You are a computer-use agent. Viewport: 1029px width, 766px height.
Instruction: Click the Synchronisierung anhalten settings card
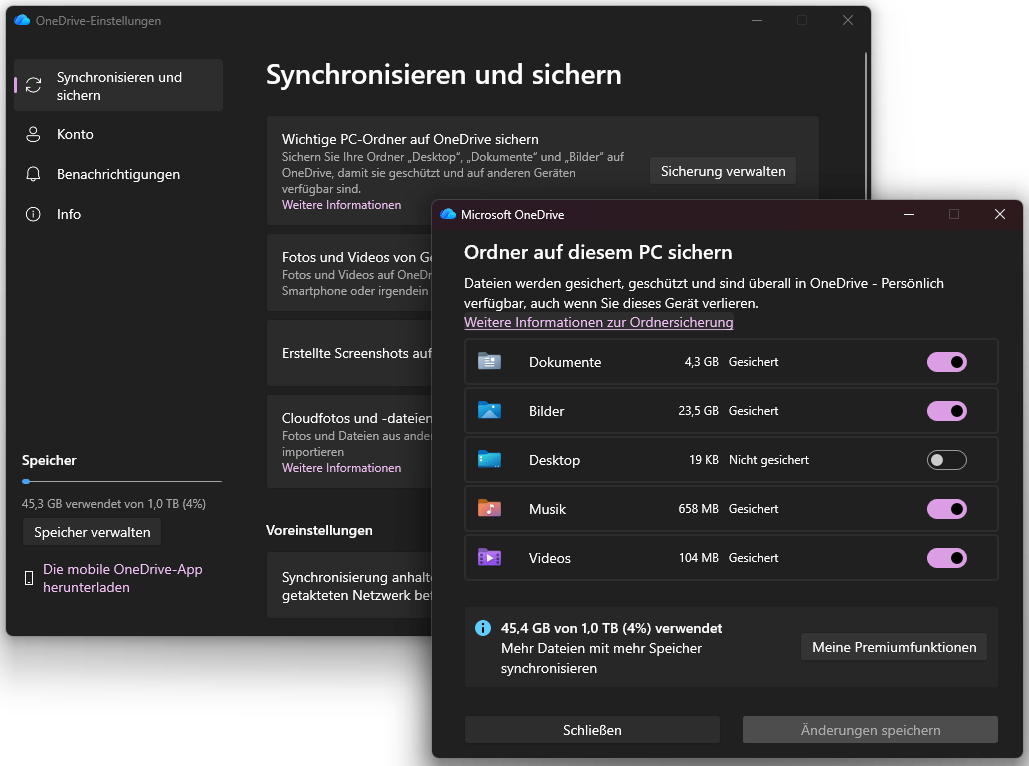click(x=349, y=585)
